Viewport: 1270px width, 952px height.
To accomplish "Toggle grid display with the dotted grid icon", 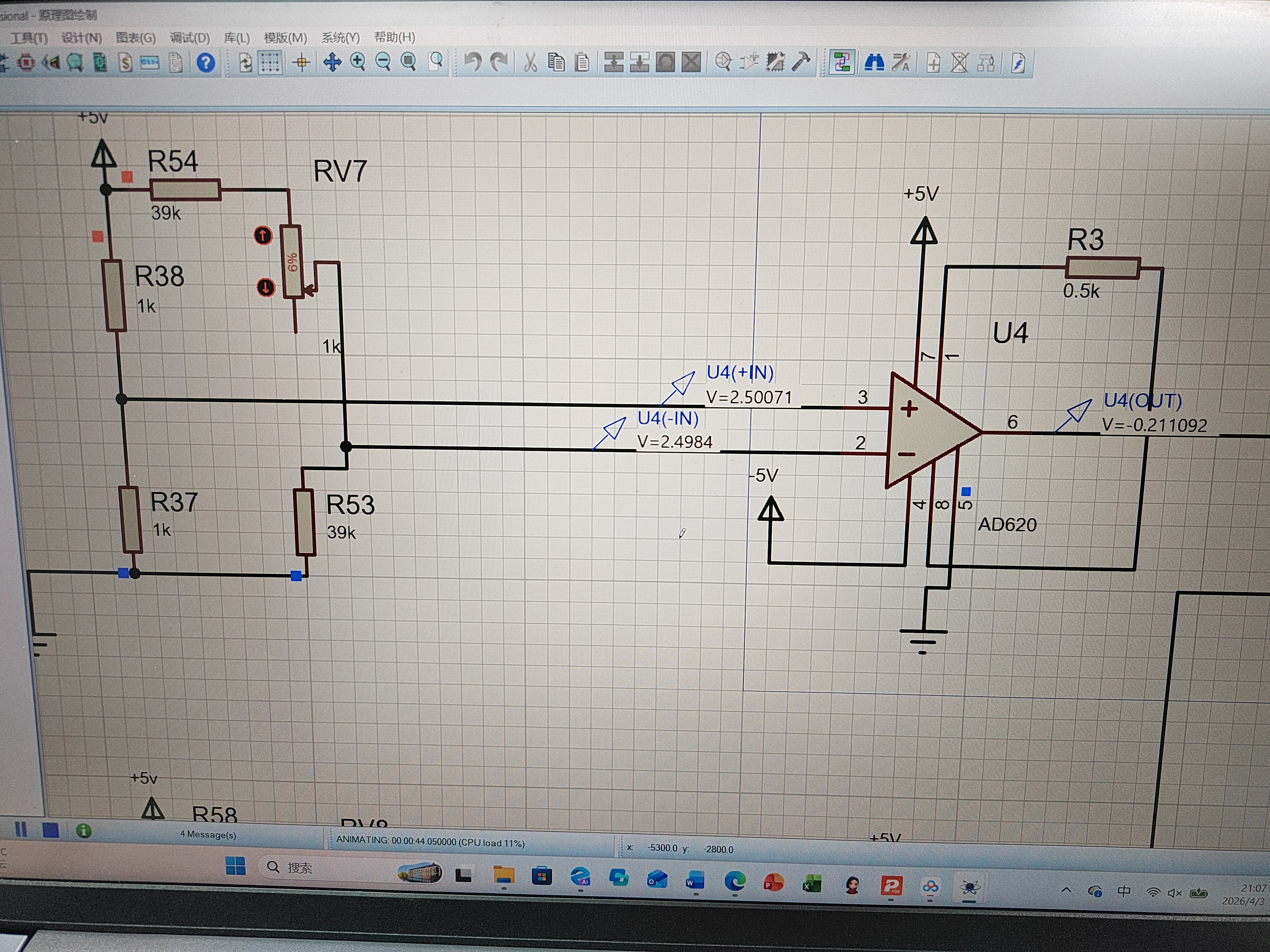I will pyautogui.click(x=270, y=62).
